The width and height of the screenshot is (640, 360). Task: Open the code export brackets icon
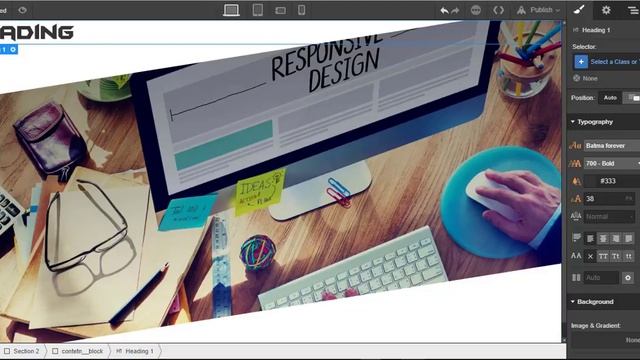[498, 10]
